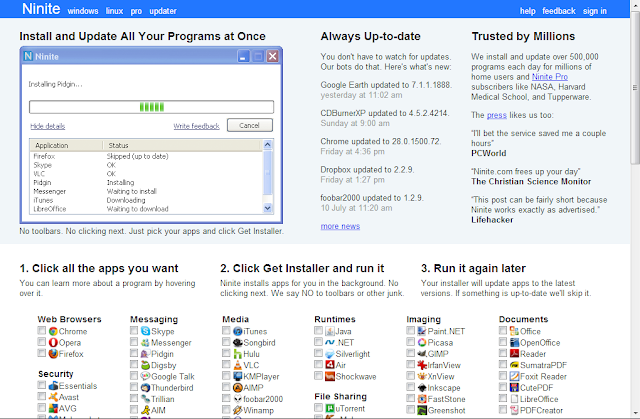Image resolution: width=640 pixels, height=419 pixels.
Task: Check the Opera checkbox
Action: click(42, 341)
